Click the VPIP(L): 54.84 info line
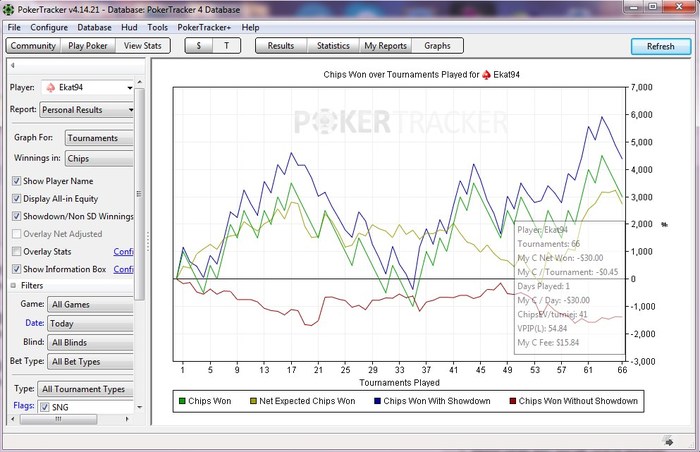The height and width of the screenshot is (452, 700). pos(542,328)
